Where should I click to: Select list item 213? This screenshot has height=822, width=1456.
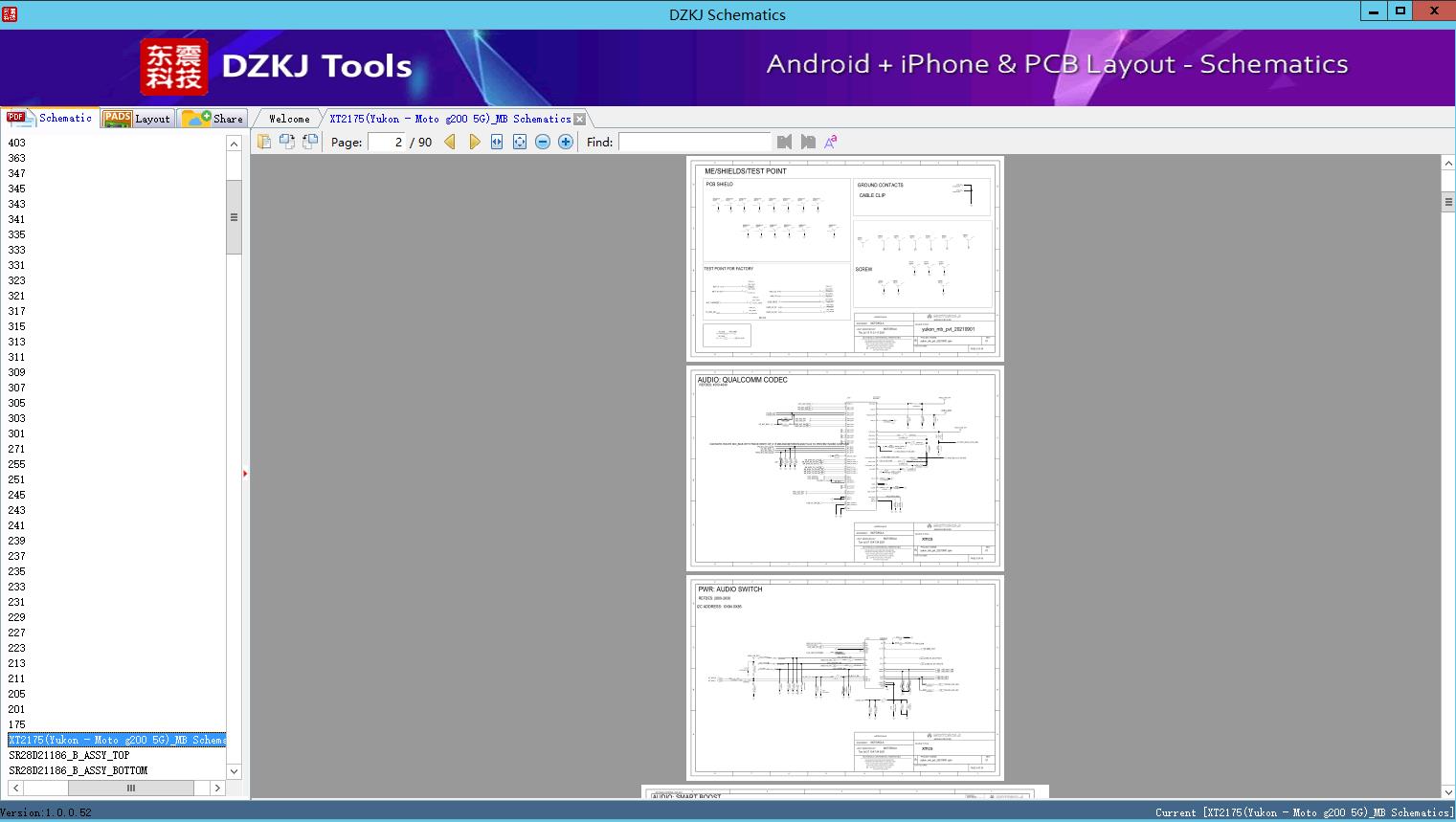[17, 663]
